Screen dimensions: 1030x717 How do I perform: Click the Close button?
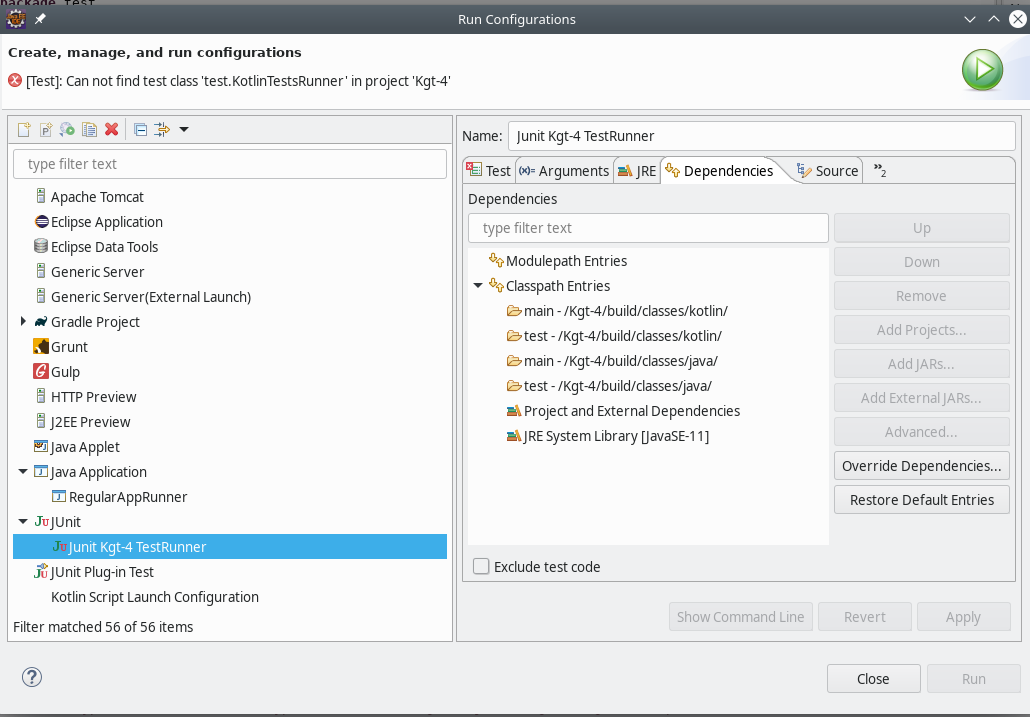pos(873,678)
